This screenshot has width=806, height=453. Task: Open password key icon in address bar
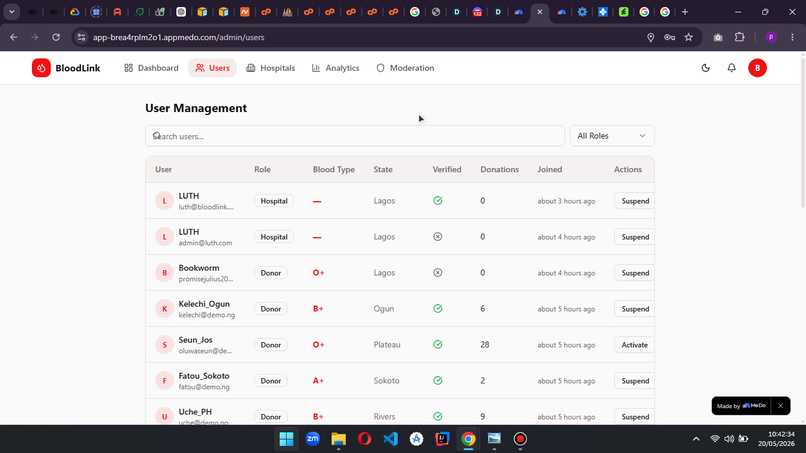669,37
